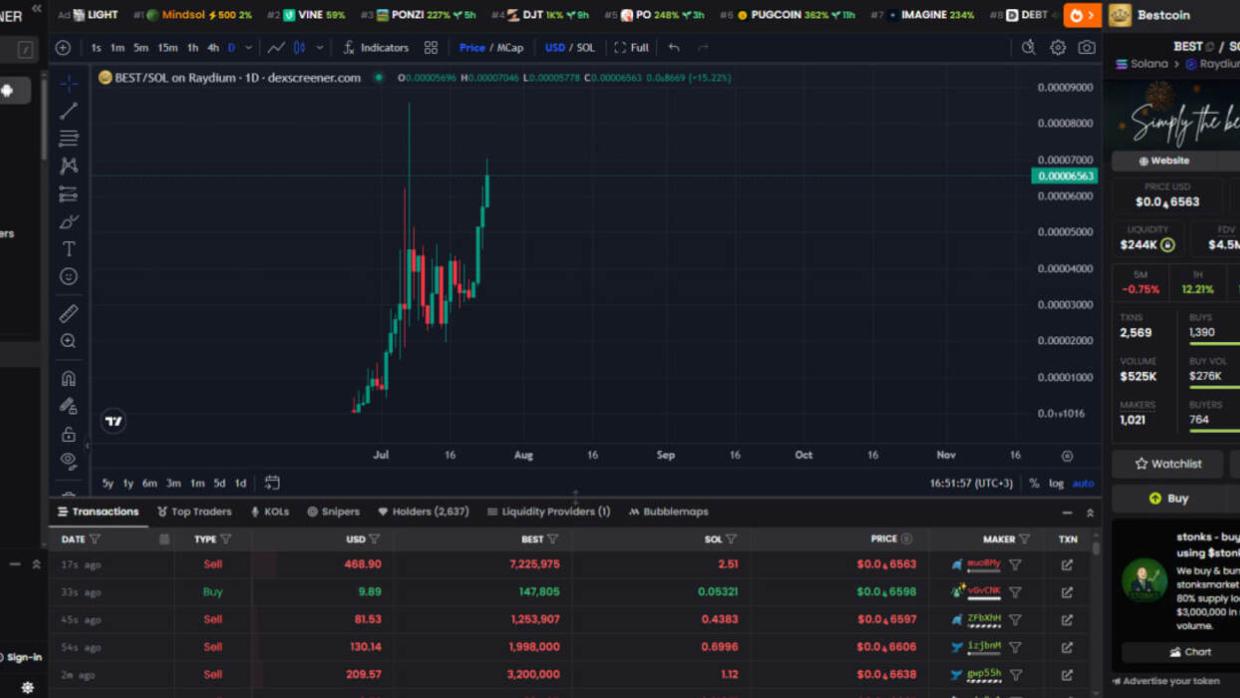The width and height of the screenshot is (1240, 698).
Task: Open the price scale settings gear below the axis
Action: [x=1067, y=456]
